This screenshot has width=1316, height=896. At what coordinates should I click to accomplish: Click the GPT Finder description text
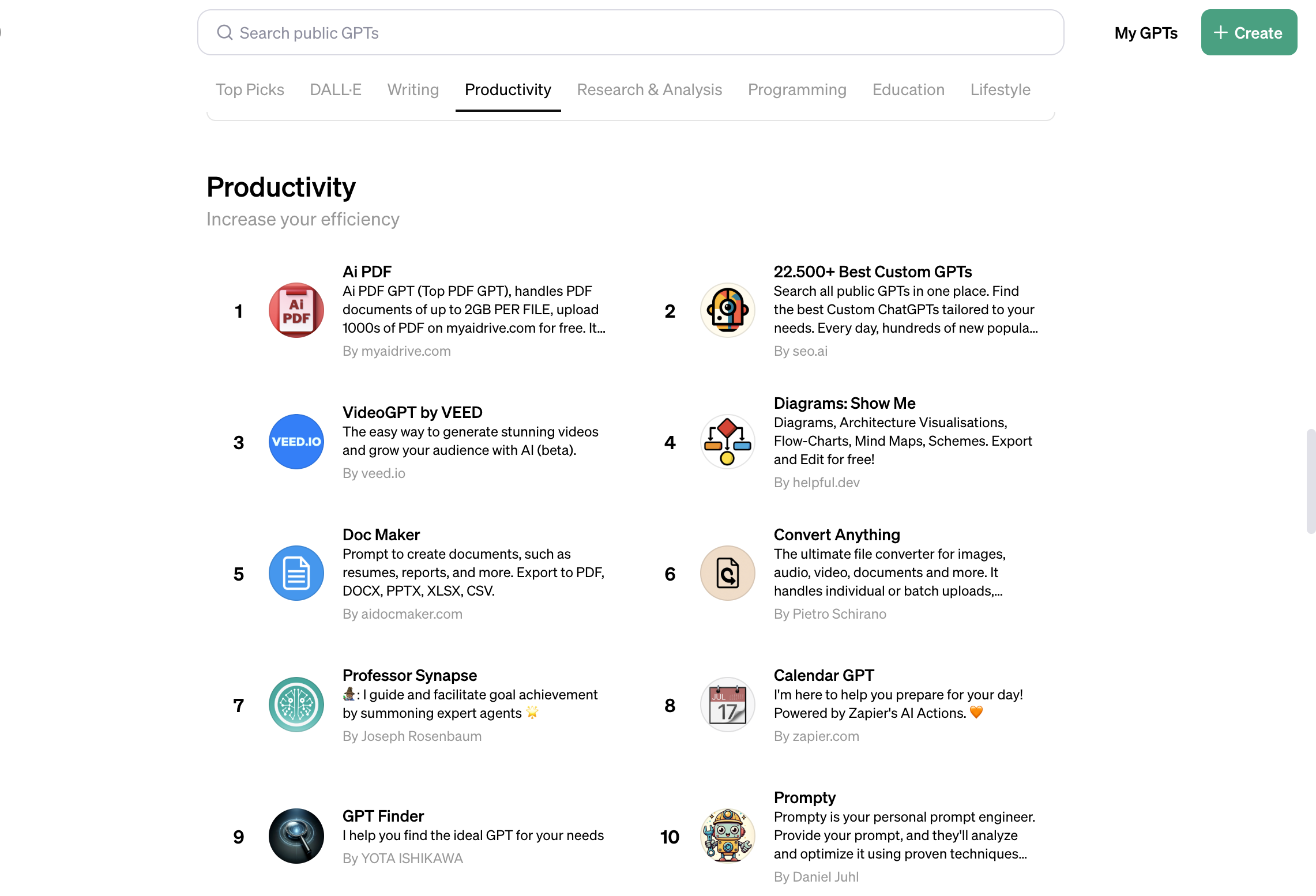point(473,835)
